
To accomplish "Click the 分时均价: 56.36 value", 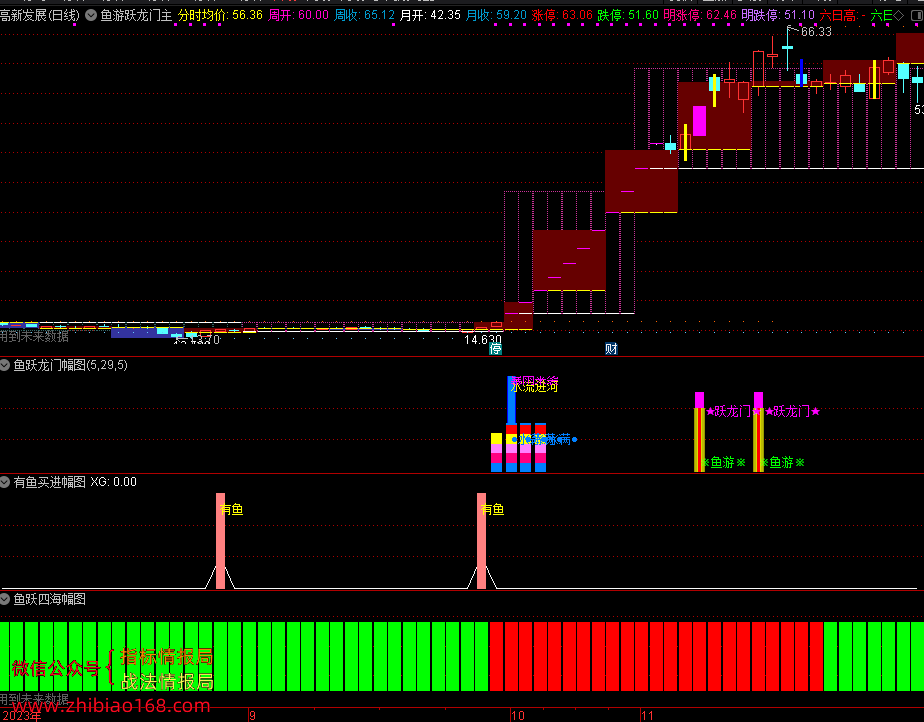I will tap(220, 15).
